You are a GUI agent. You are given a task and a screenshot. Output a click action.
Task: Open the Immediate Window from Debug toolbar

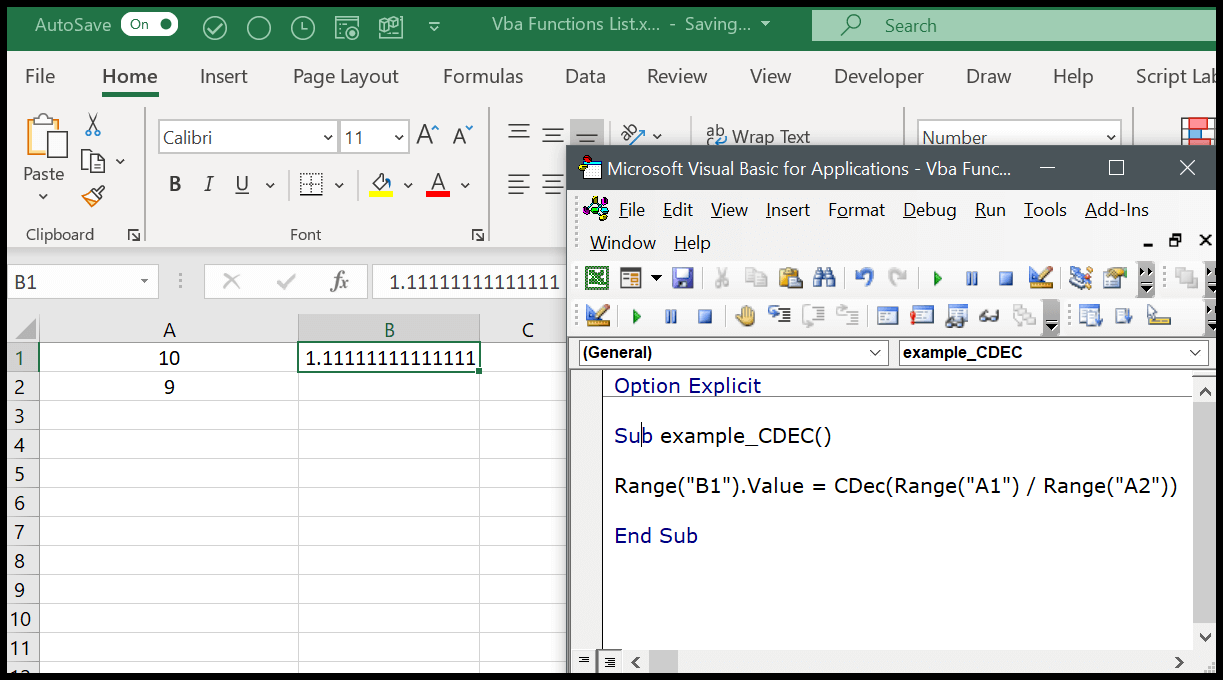point(921,316)
